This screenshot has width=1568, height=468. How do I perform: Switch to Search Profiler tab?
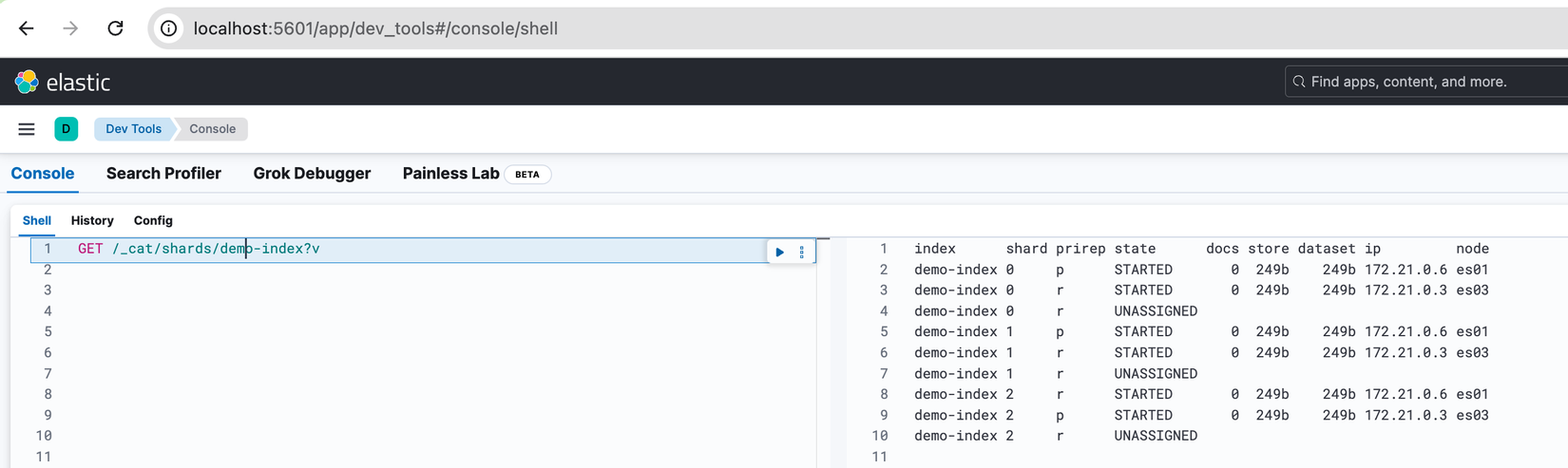(x=163, y=174)
